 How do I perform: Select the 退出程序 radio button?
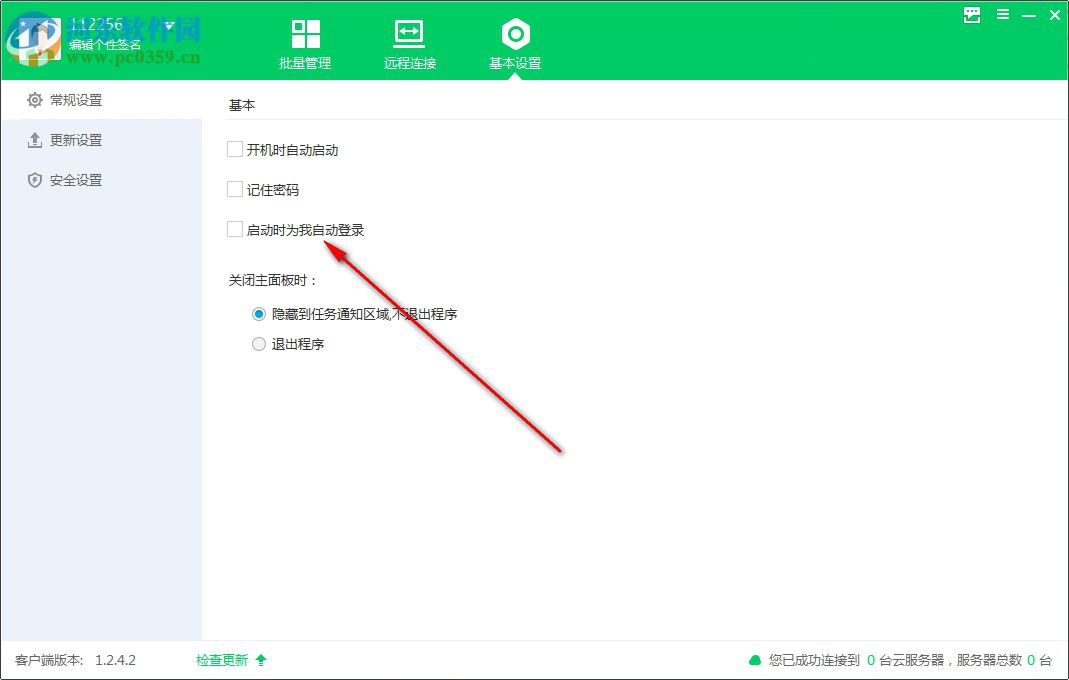tap(258, 343)
